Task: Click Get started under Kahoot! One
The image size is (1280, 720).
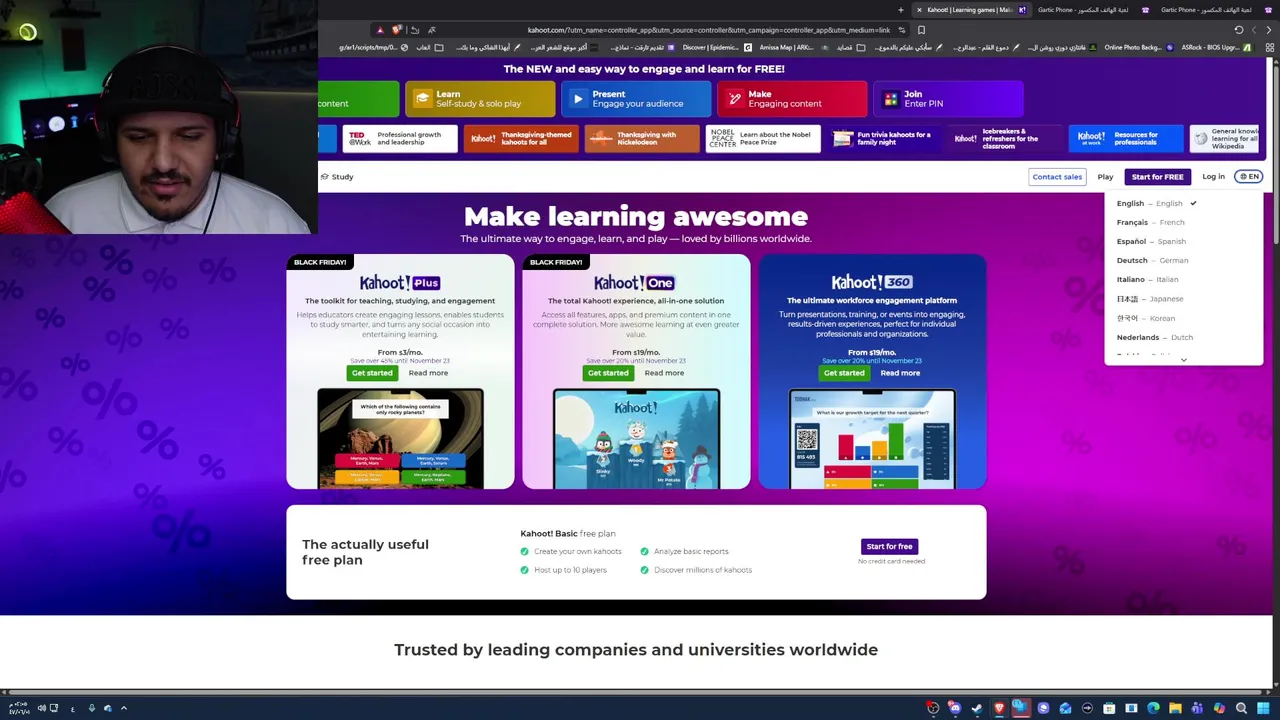Action: pyautogui.click(x=608, y=373)
